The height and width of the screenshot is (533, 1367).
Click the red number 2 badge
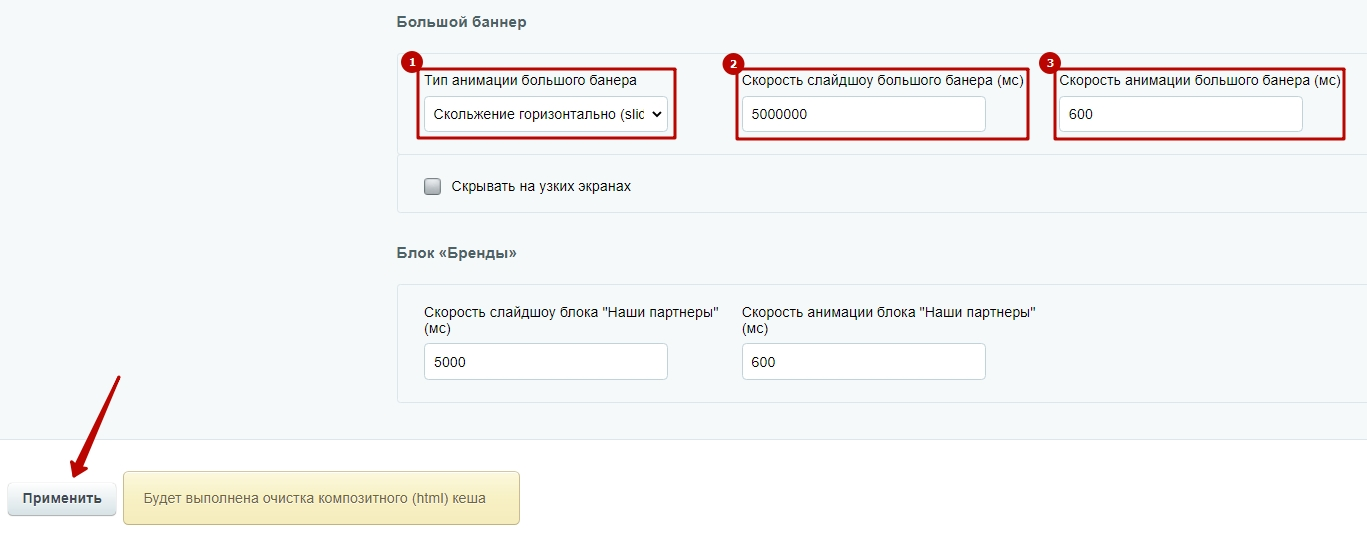point(732,63)
